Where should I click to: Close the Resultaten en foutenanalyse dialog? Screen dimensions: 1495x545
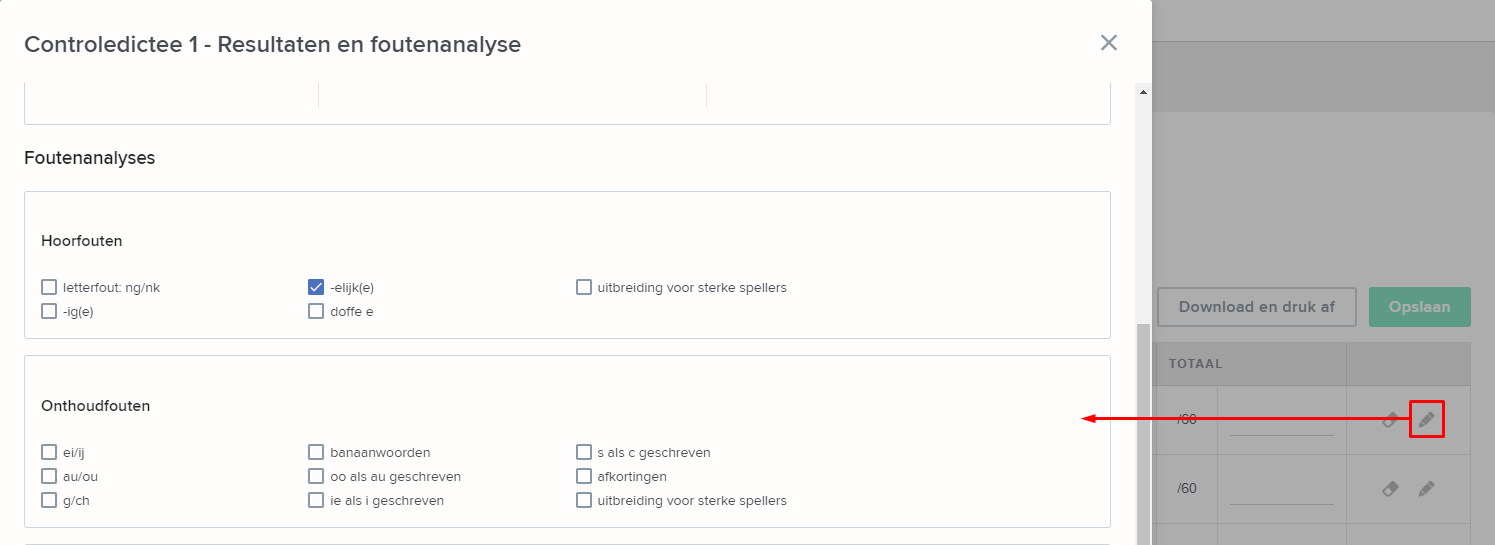tap(1108, 42)
